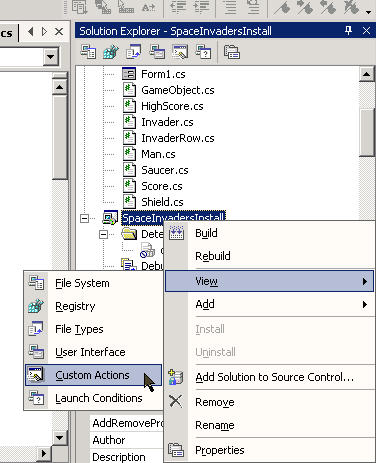
Task: Click the Detected Dependencies folder icon
Action: (129, 234)
